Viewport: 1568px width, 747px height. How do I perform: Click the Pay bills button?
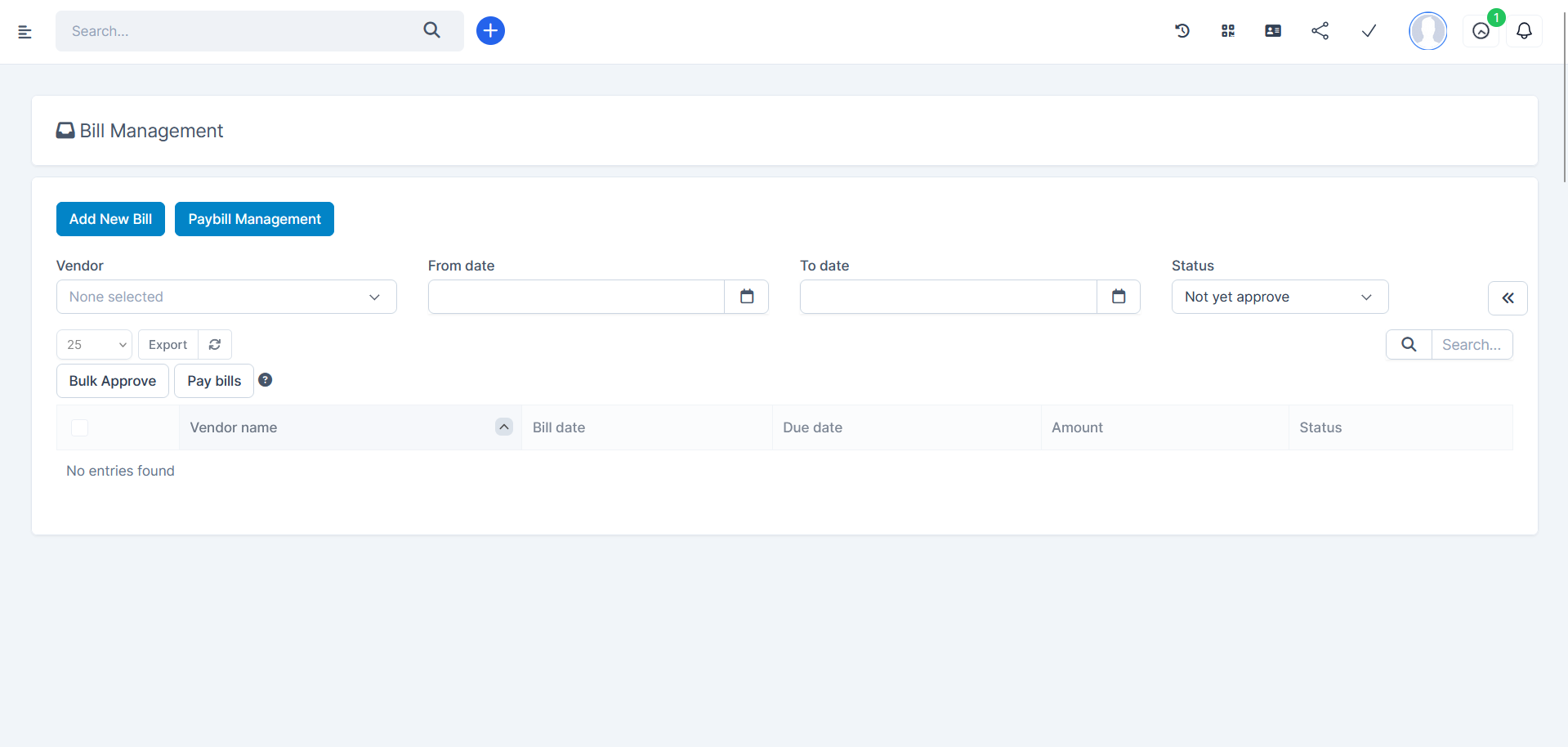pos(214,381)
